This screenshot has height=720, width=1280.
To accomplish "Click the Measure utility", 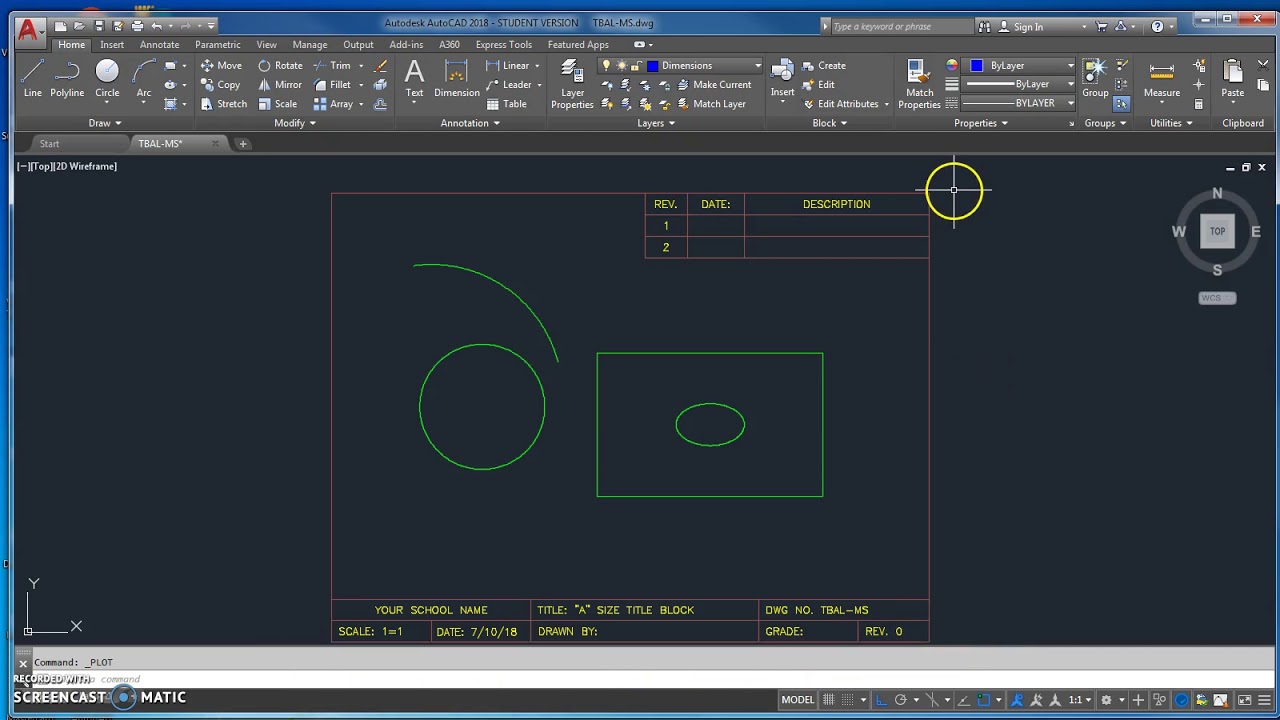I will (1162, 78).
